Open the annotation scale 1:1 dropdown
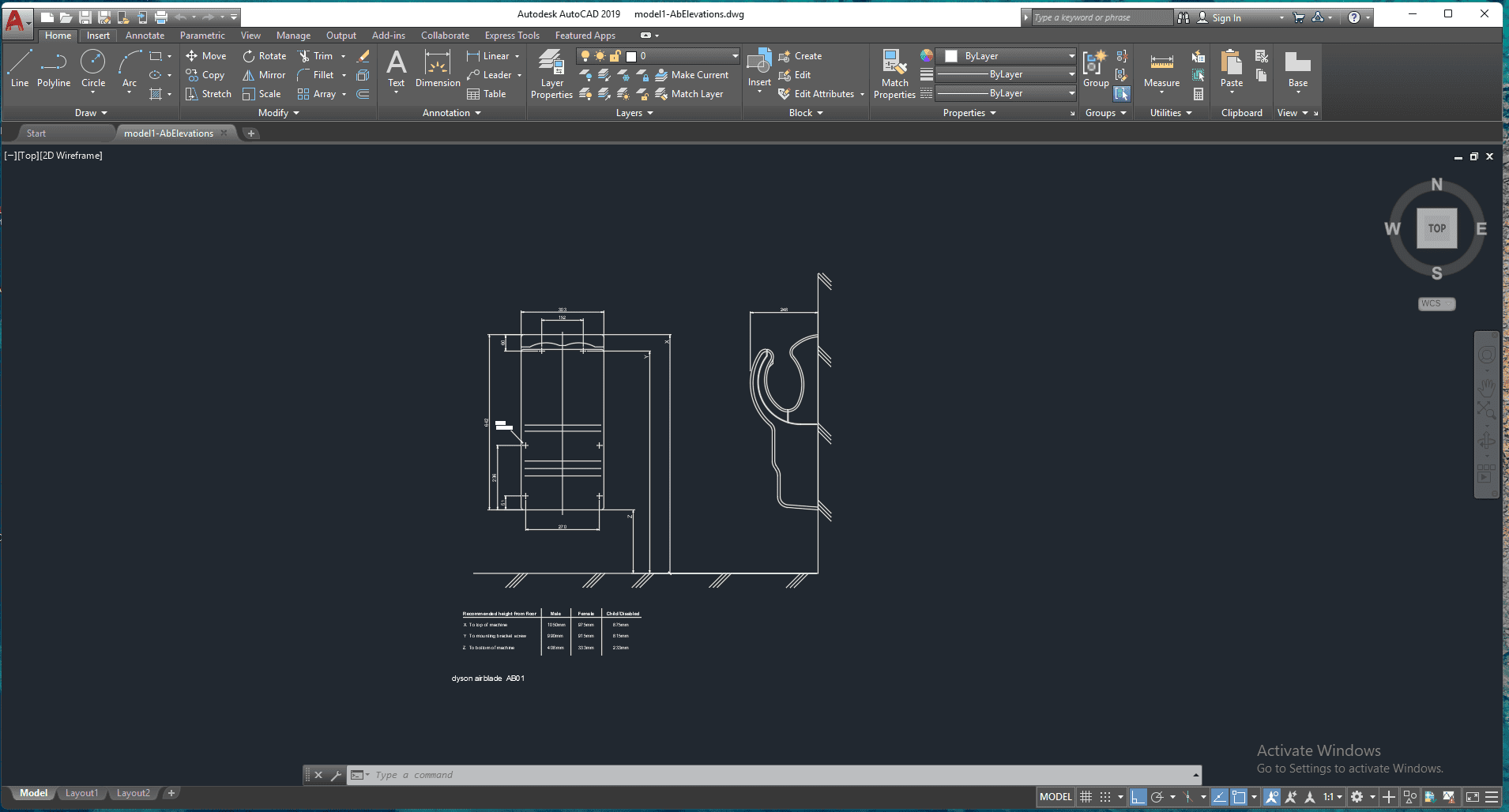This screenshot has width=1509, height=812. pyautogui.click(x=1333, y=797)
